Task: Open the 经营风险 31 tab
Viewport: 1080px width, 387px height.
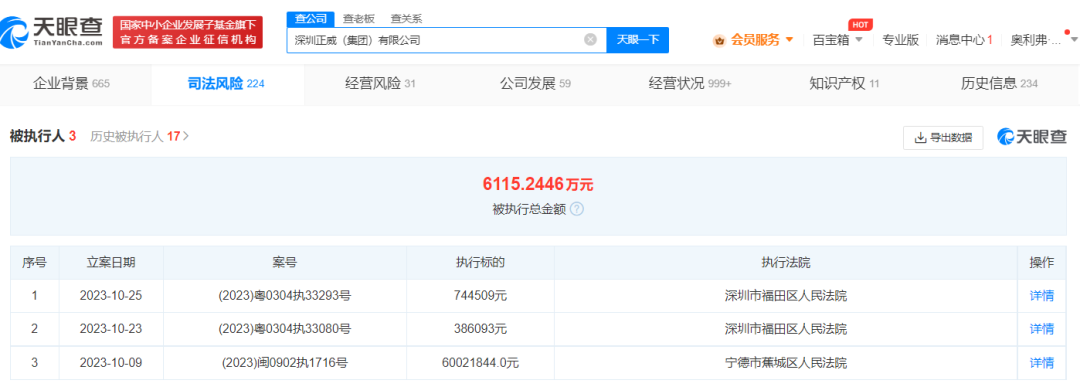Action: pyautogui.click(x=380, y=84)
